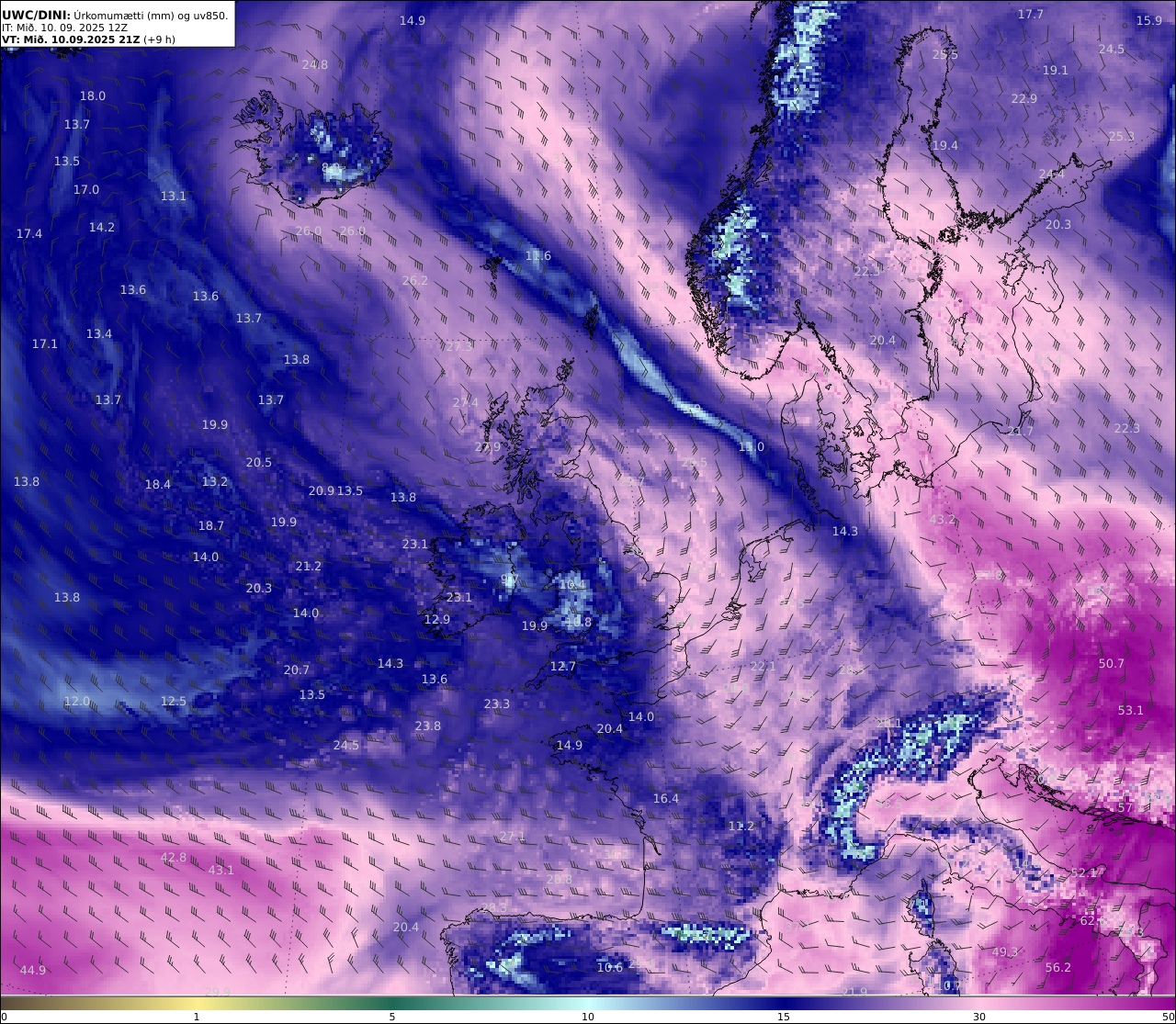Screen dimensions: 1176x1024
Task: Click the 22.9 value on the map
Action: tap(1024, 99)
